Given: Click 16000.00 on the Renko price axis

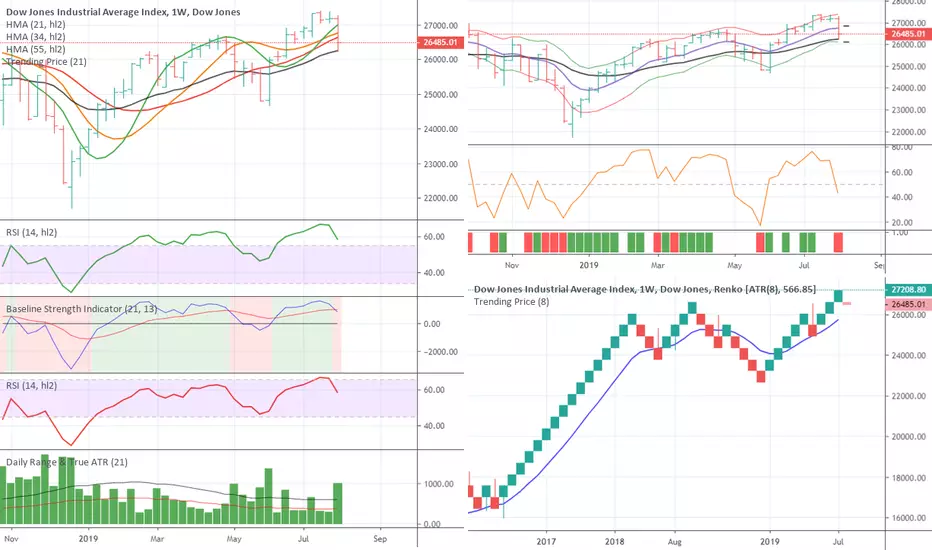Looking at the screenshot, I should point(908,518).
